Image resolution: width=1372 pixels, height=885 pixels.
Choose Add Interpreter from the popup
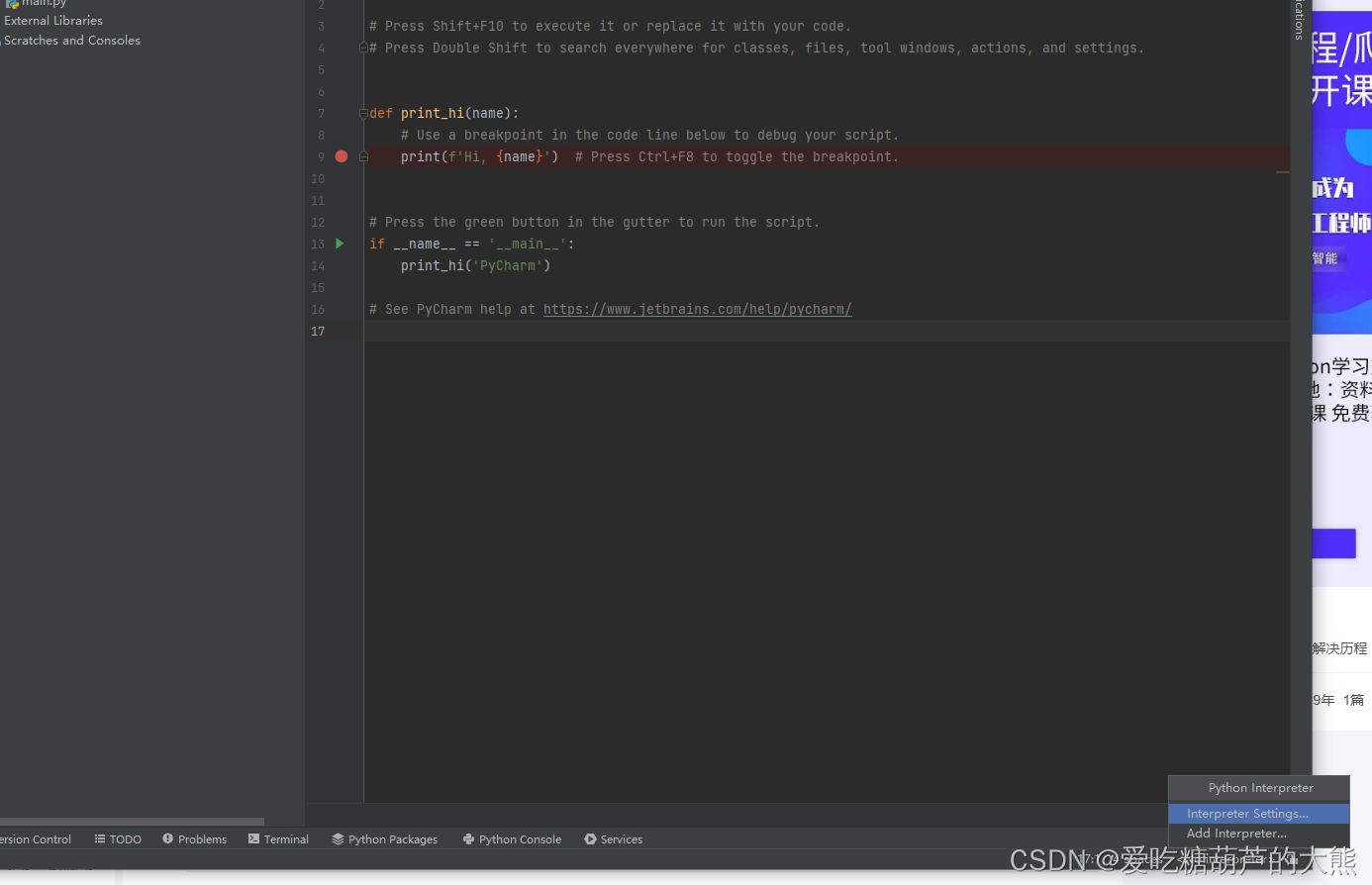click(x=1234, y=834)
